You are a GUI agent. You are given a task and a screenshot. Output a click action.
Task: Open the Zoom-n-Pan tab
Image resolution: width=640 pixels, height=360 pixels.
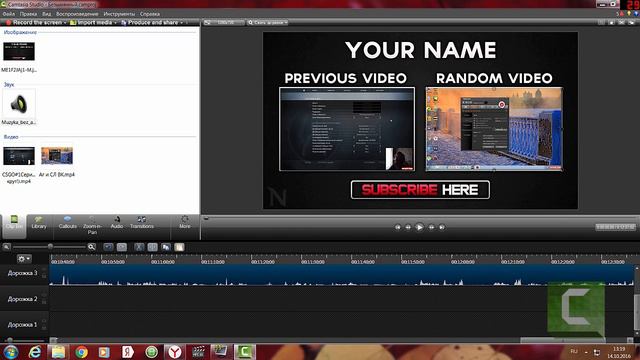click(x=93, y=226)
